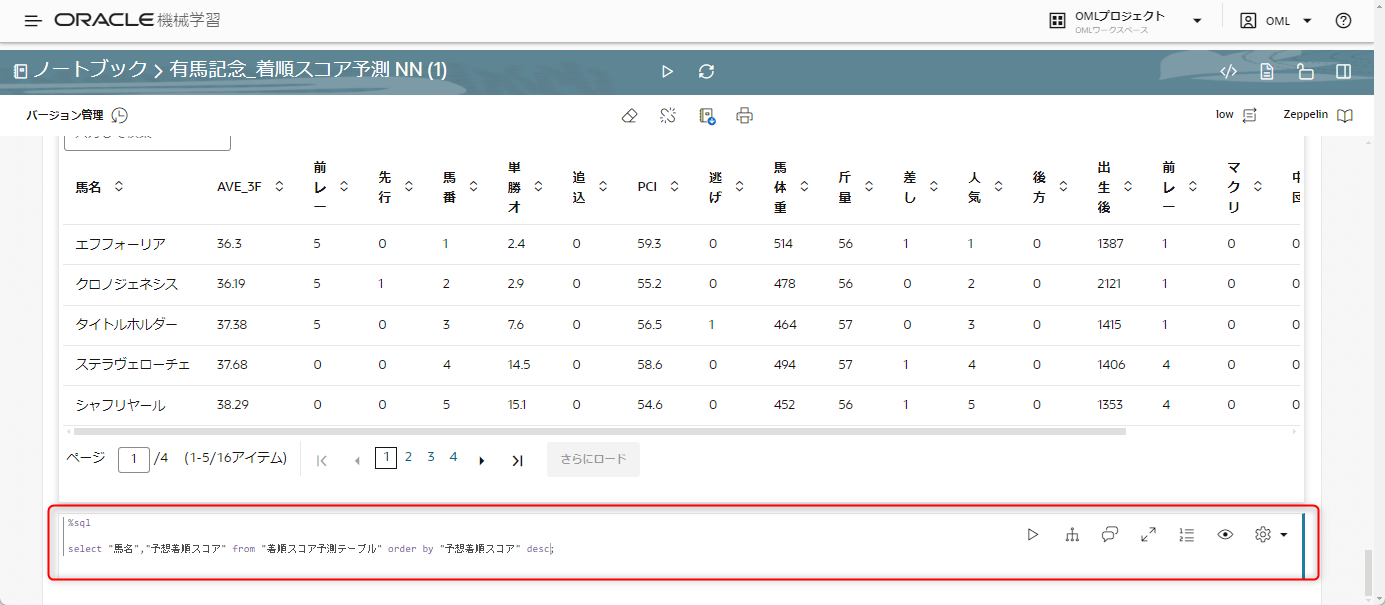Expand paragraph with diagonal arrows icon

1148,535
